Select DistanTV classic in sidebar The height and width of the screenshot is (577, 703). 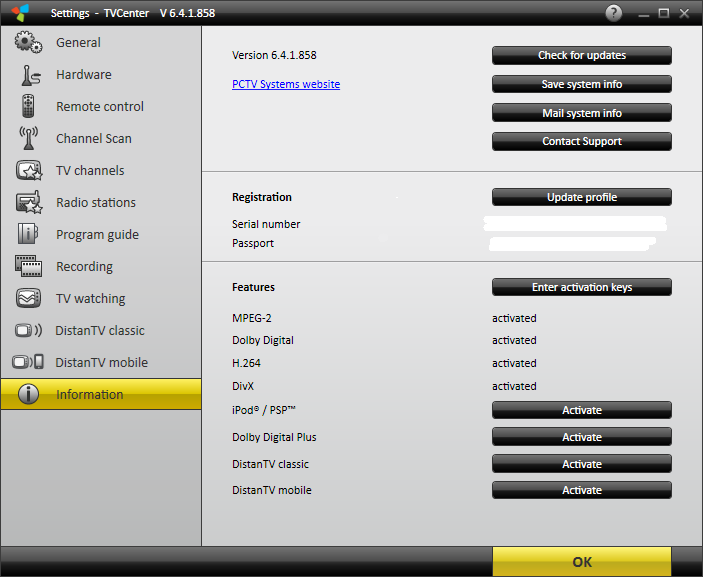[101, 330]
